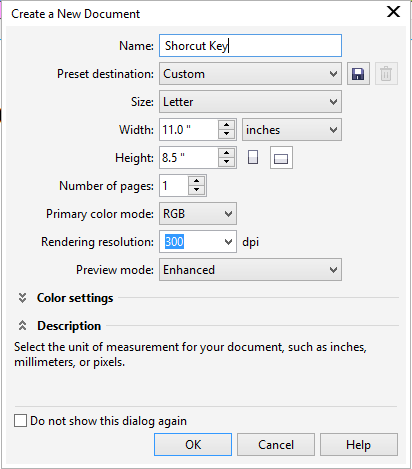Save the preset destination with the floppy icon
The height and width of the screenshot is (469, 412).
358,74
